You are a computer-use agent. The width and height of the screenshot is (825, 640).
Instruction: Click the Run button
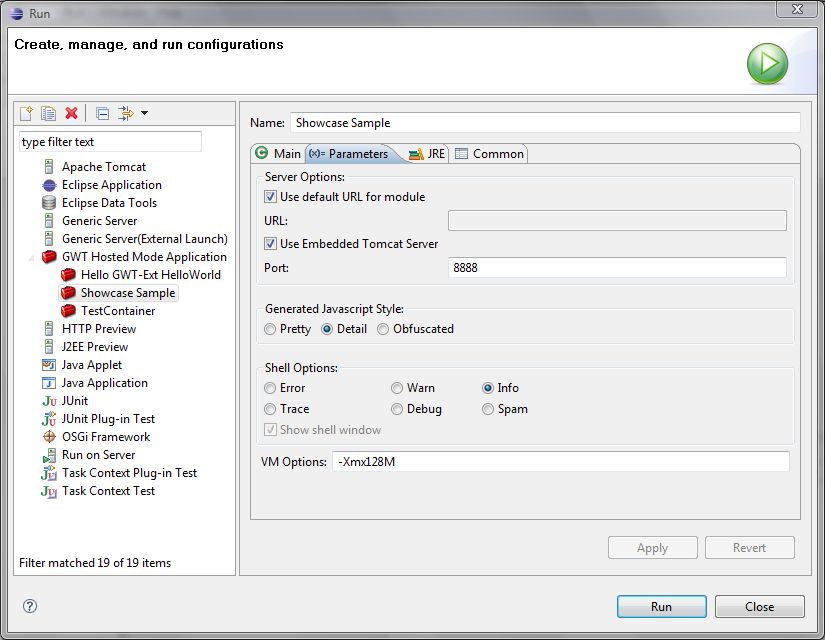(x=661, y=606)
